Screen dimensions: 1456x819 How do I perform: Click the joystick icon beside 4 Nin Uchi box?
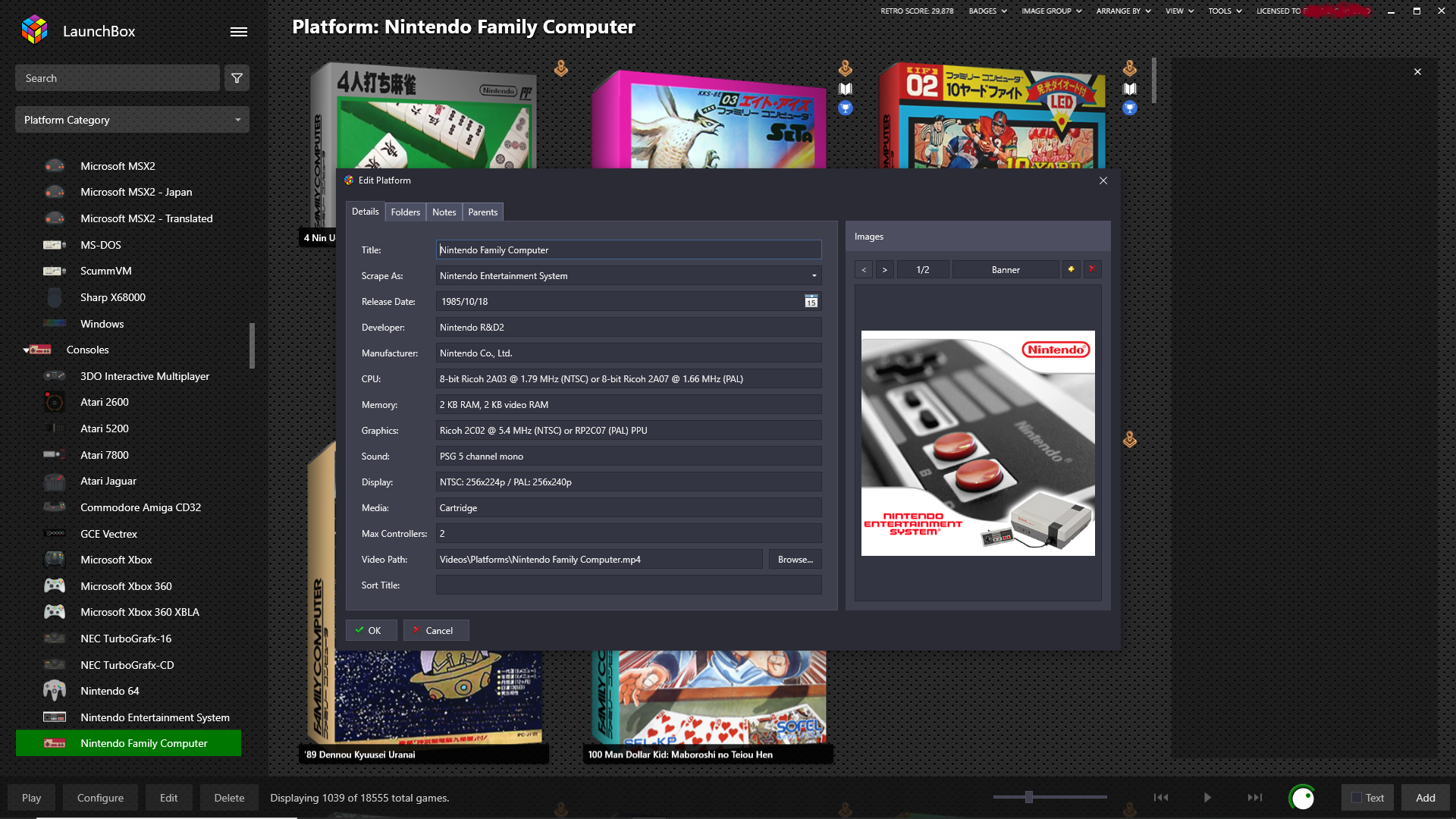pyautogui.click(x=561, y=69)
